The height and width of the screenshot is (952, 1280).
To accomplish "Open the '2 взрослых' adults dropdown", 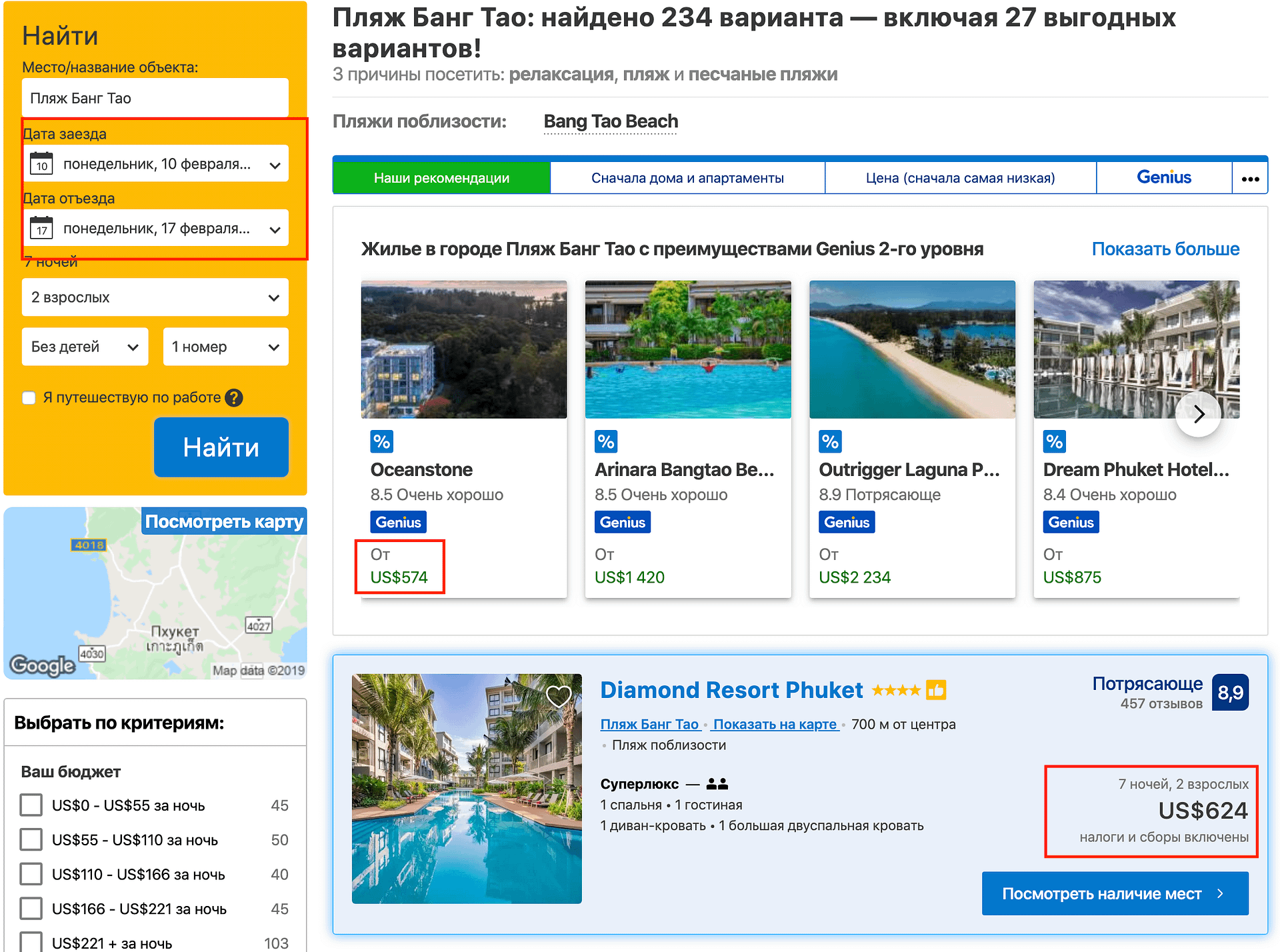I will (x=155, y=297).
